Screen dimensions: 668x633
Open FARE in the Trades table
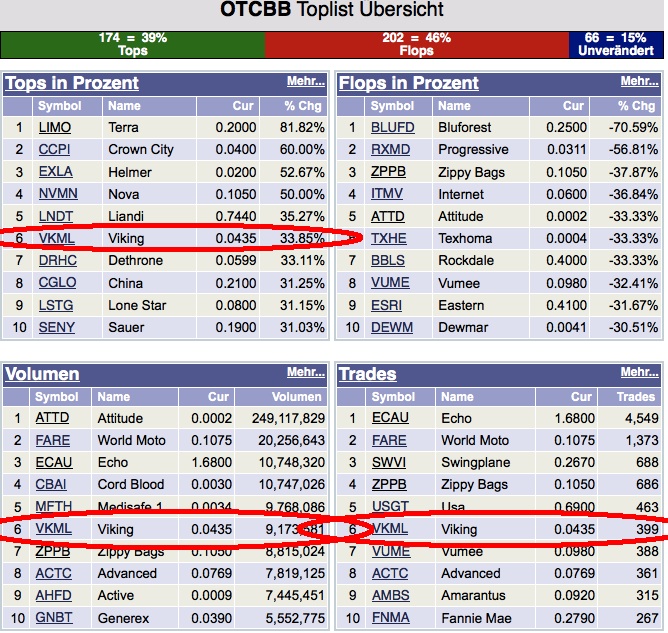389,440
